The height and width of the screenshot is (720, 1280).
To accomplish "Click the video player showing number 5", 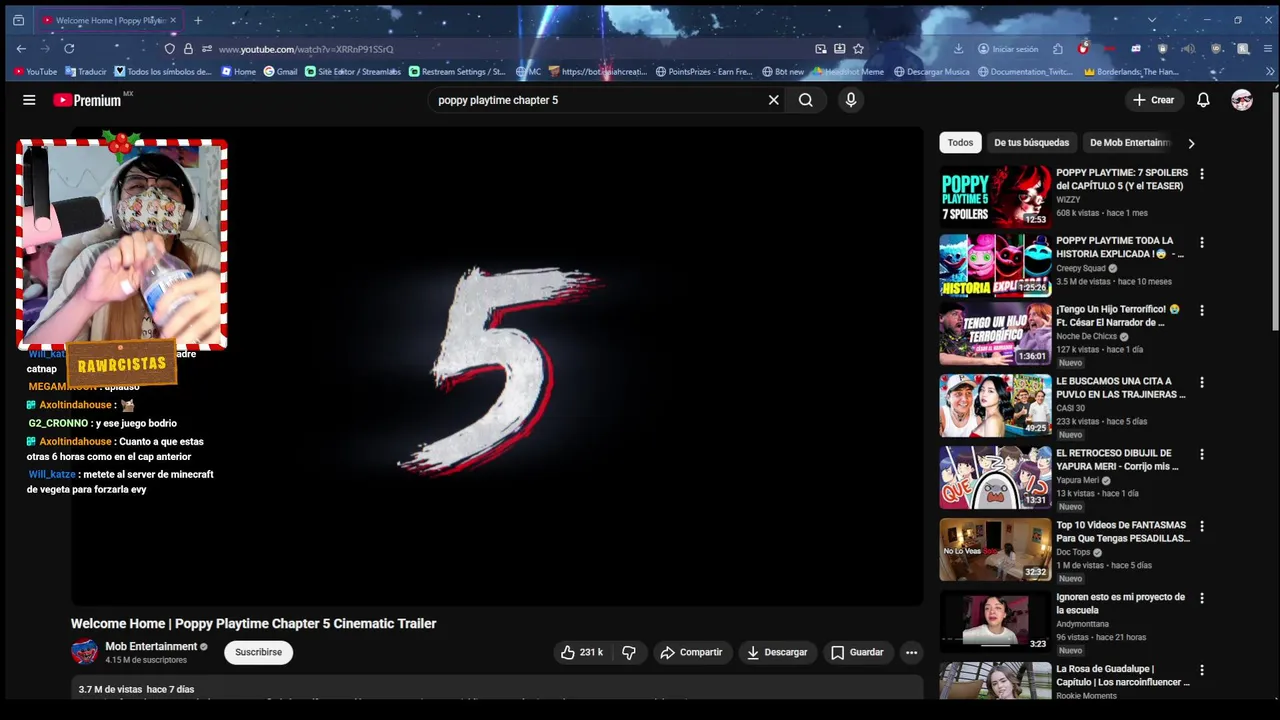I will pos(497,365).
